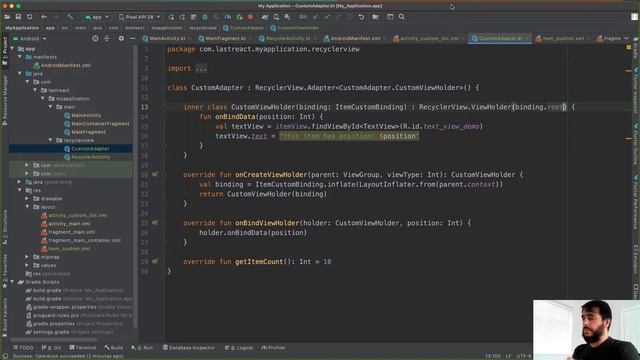Collapse the app module tree node
Image resolution: width=640 pixels, height=360 pixels.
(12, 49)
